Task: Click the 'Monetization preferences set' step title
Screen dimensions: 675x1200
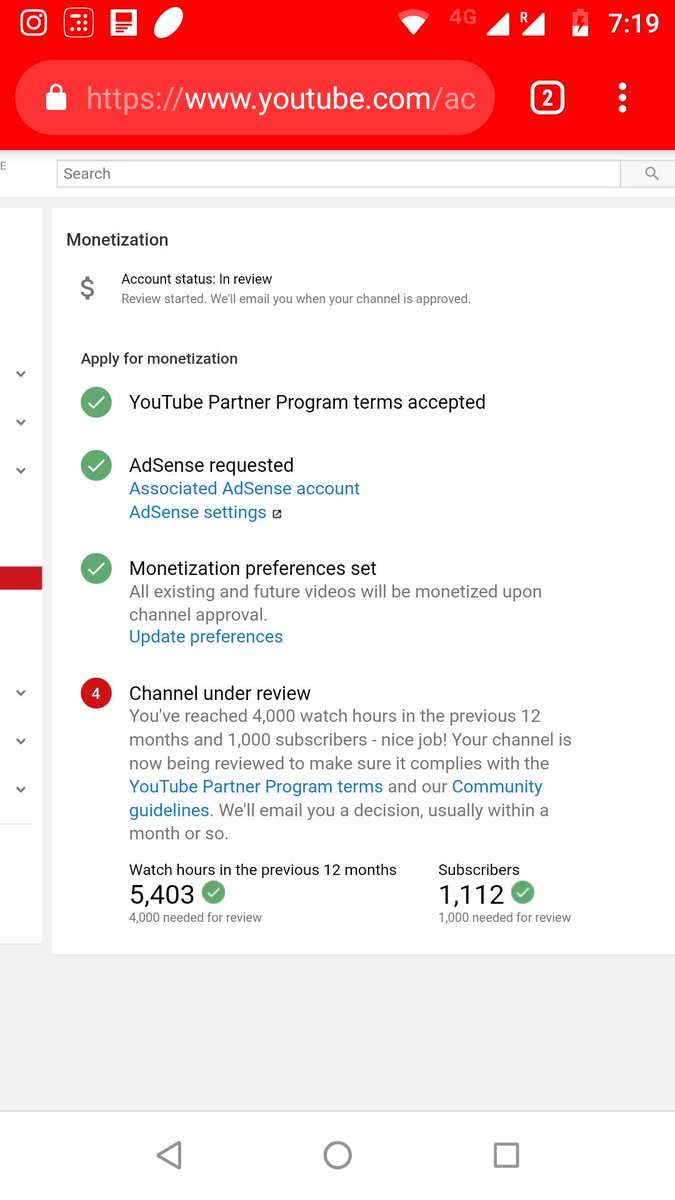Action: (253, 568)
